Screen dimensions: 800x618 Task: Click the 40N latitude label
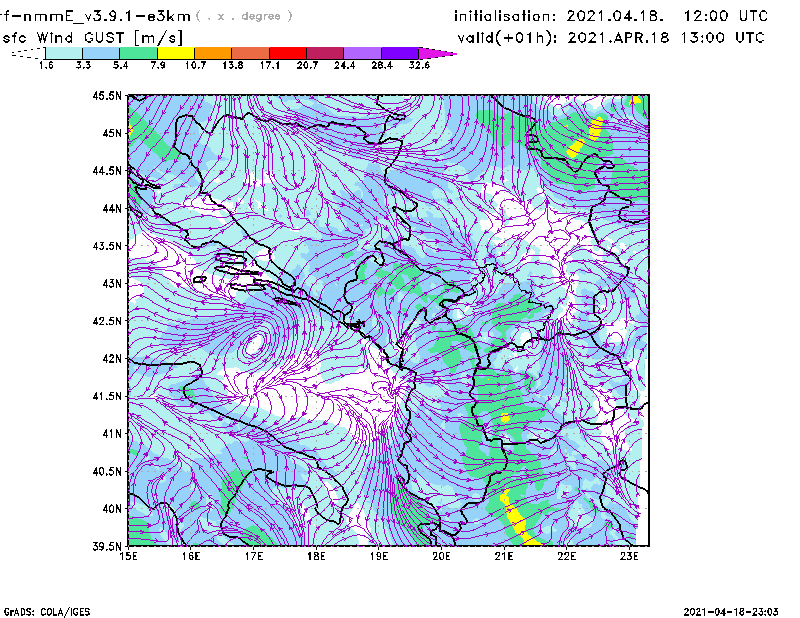point(112,508)
